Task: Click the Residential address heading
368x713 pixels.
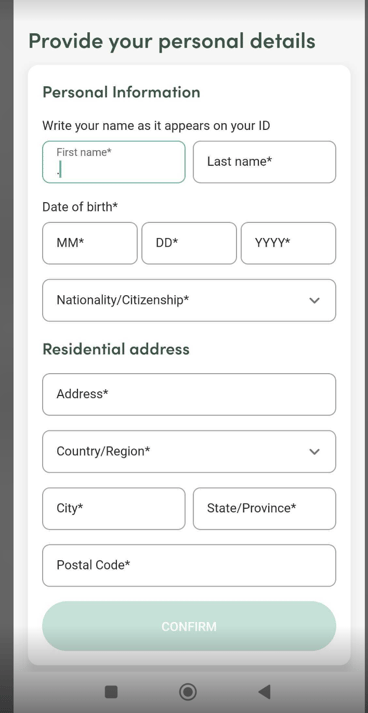Action: [116, 349]
